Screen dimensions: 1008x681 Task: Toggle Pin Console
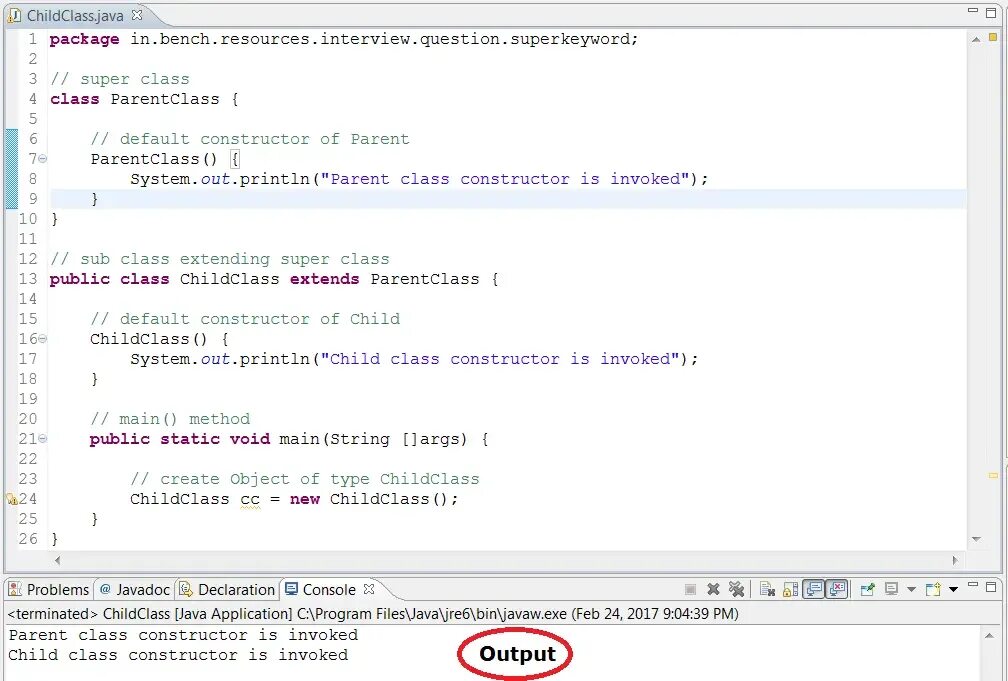[x=866, y=589]
